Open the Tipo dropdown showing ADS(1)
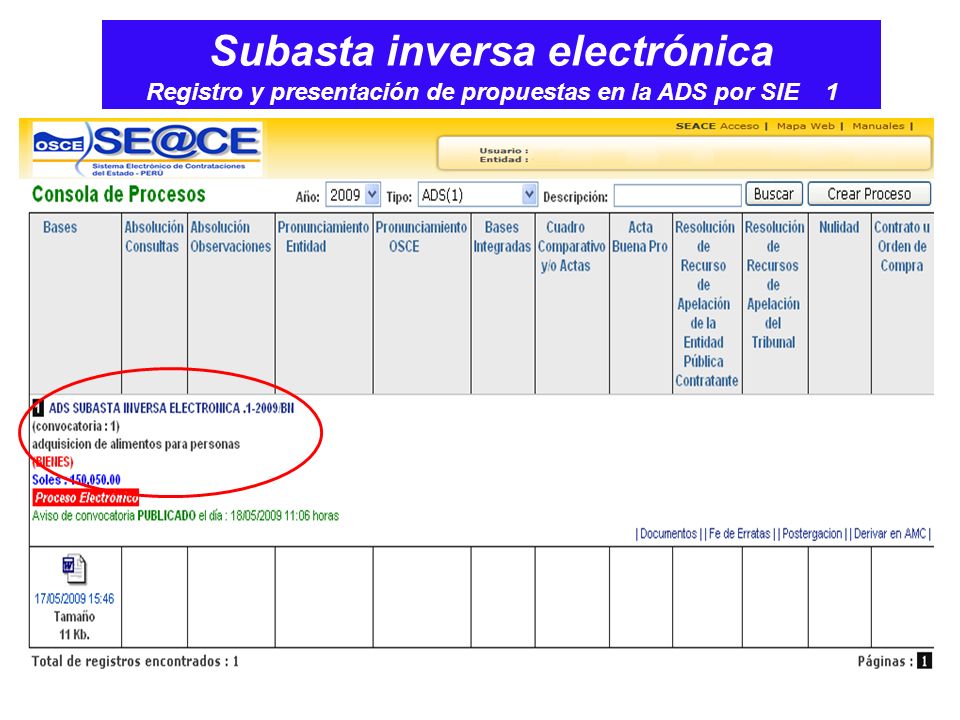This screenshot has width=960, height=720. (478, 195)
